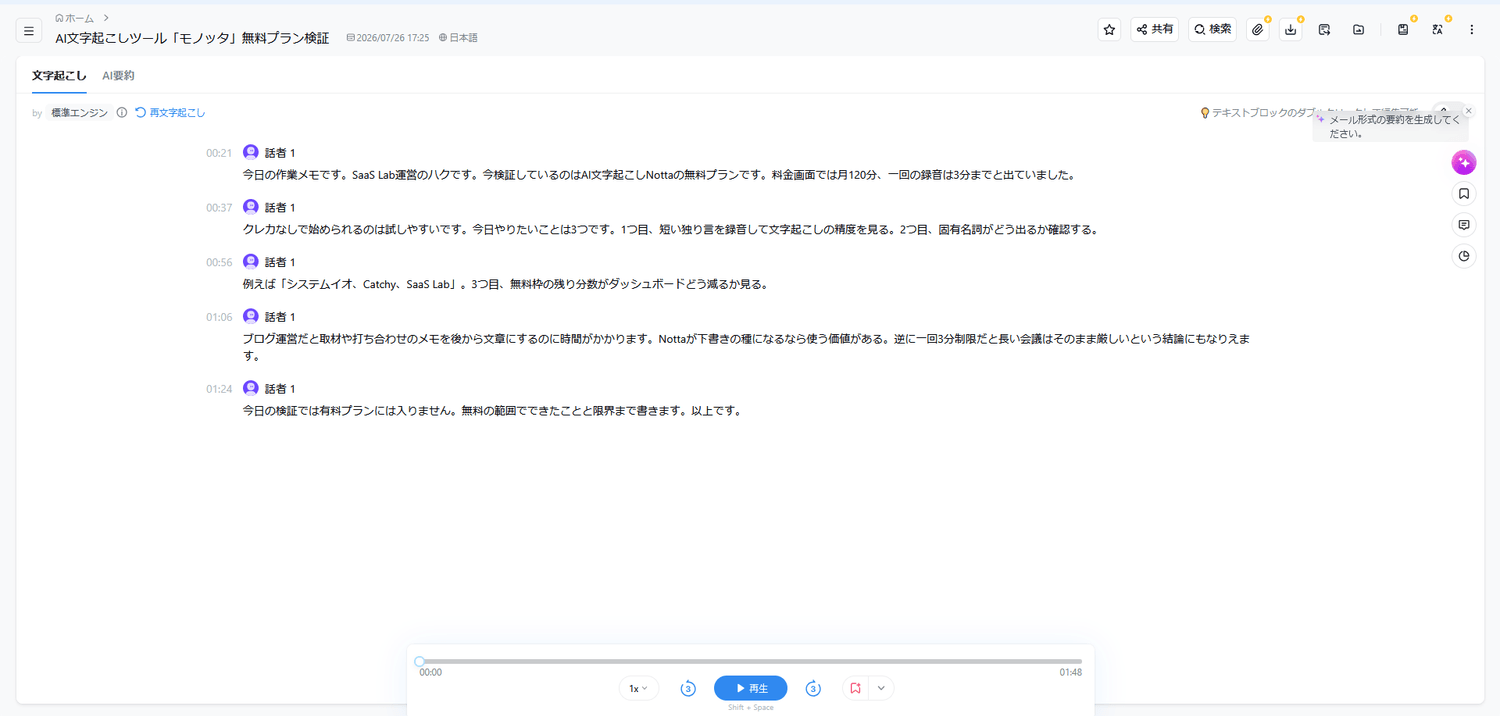1500x716 pixels.
Task: Click the download export icon
Action: 1291,30
